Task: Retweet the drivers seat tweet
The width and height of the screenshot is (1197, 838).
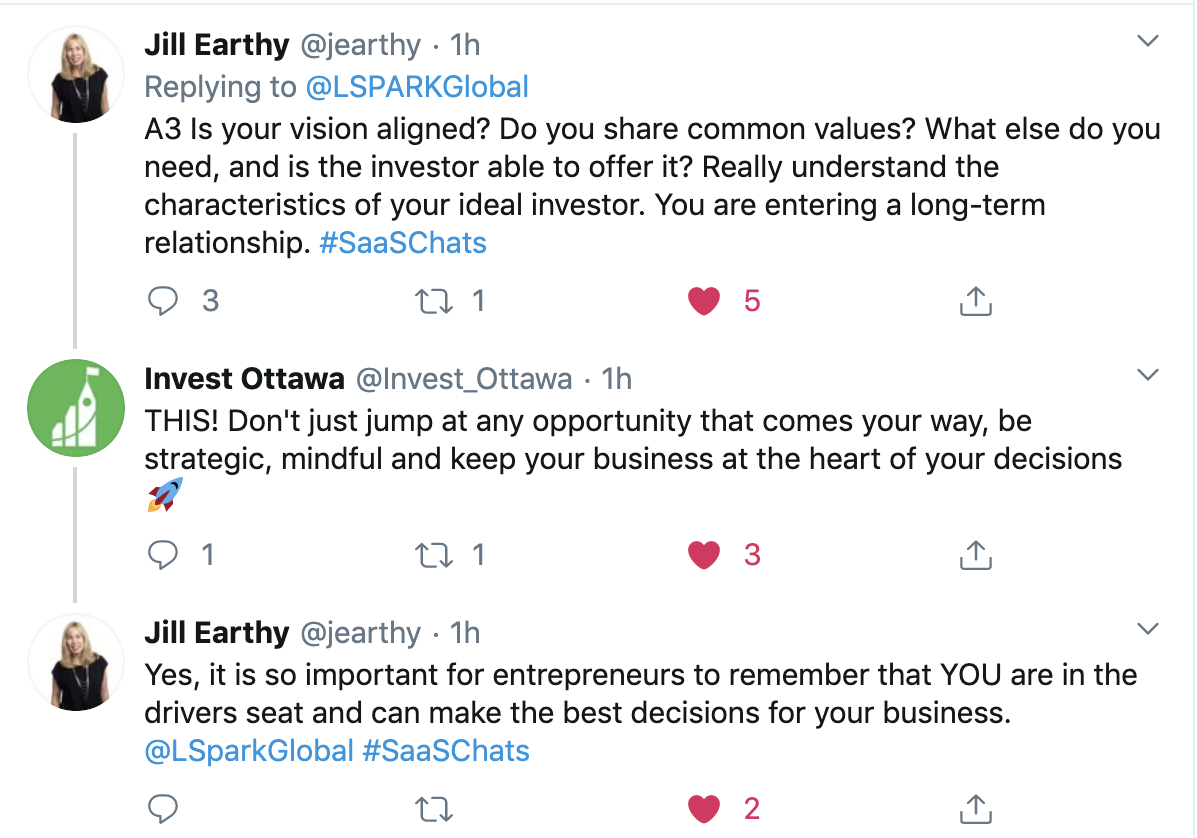Action: pyautogui.click(x=434, y=809)
